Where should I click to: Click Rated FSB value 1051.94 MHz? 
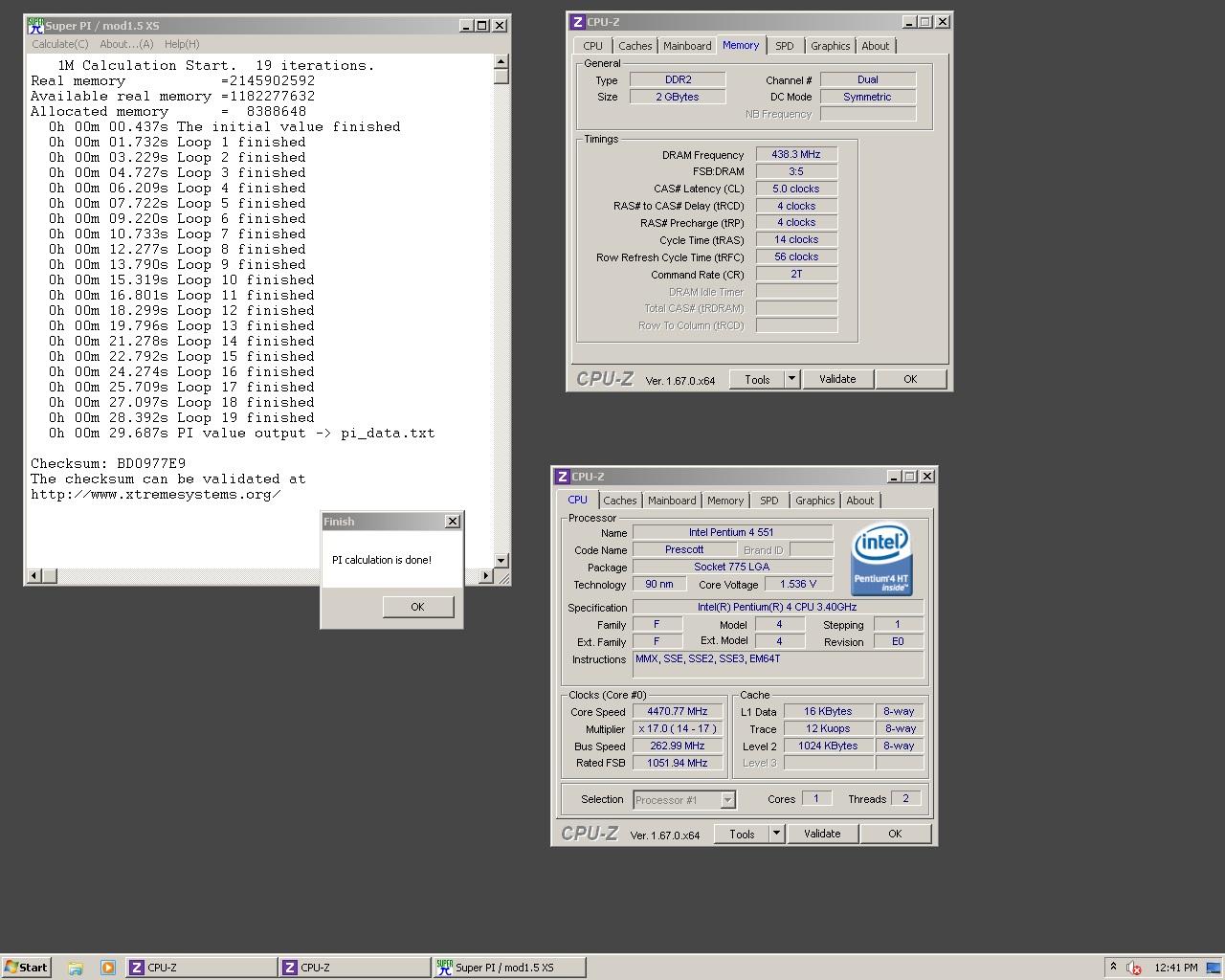tap(678, 764)
